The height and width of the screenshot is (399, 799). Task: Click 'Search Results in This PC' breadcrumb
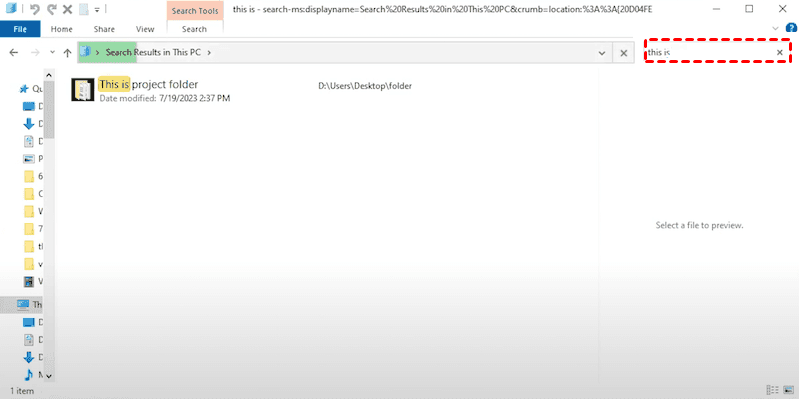click(153, 52)
